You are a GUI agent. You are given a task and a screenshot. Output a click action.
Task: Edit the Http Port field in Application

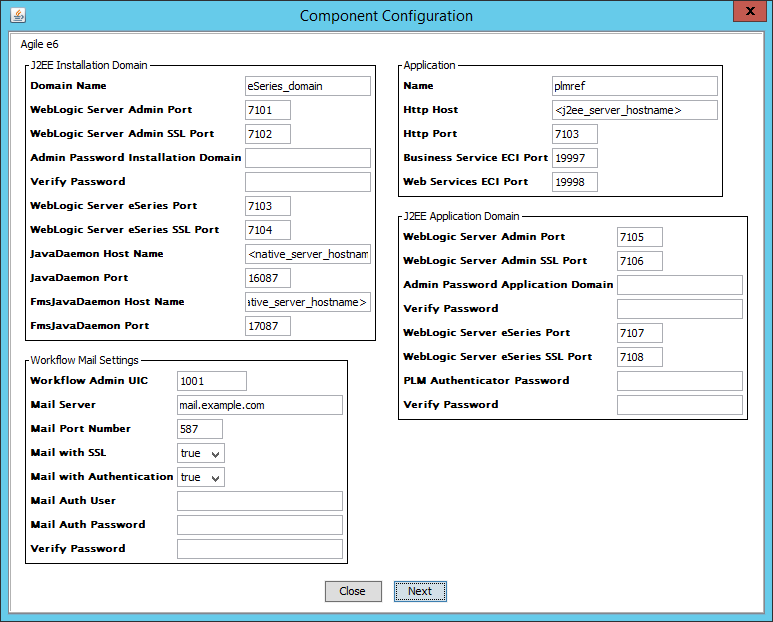(x=575, y=134)
